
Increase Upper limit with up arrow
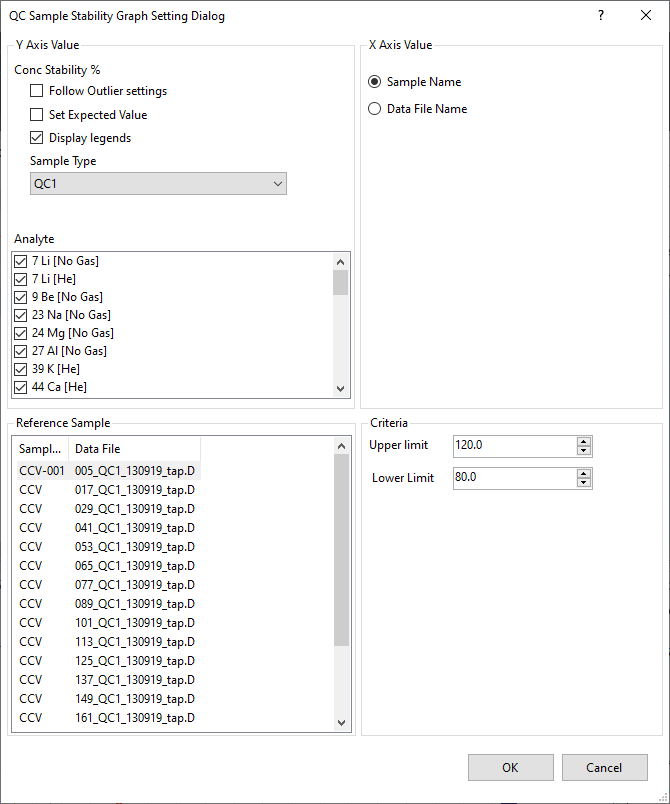point(584,441)
